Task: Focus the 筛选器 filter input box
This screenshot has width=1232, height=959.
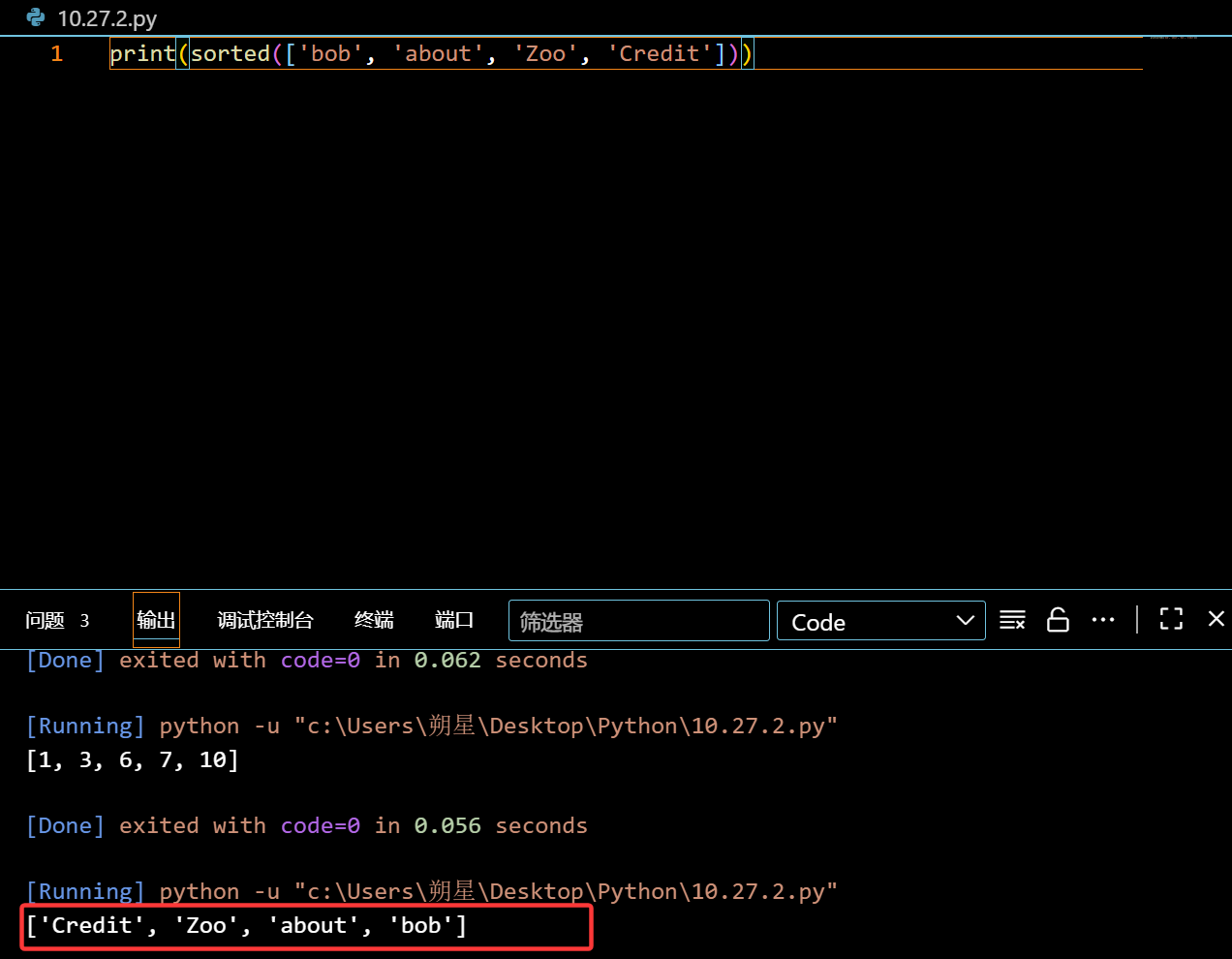Action: [638, 621]
